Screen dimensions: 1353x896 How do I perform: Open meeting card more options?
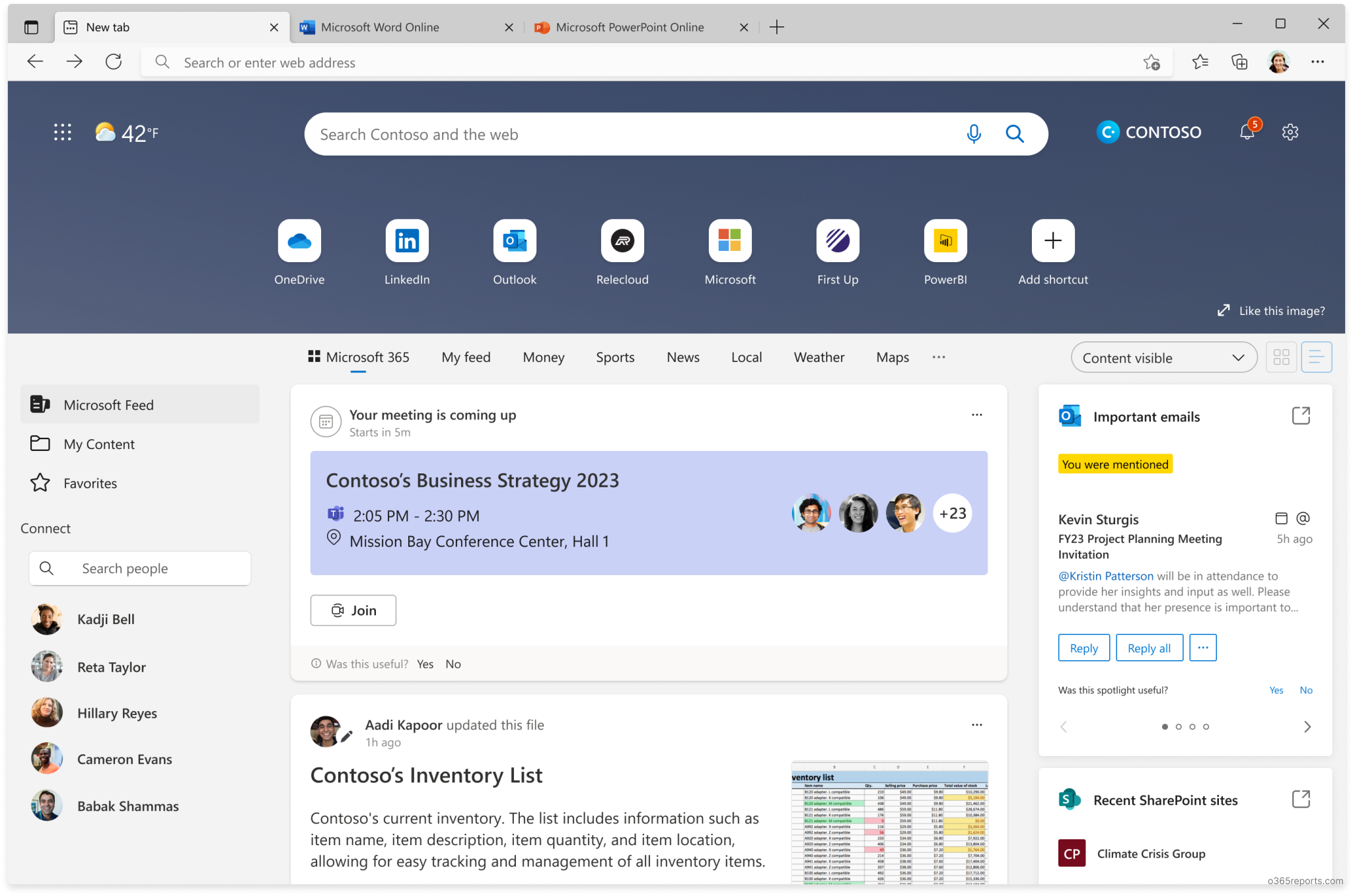tap(977, 415)
